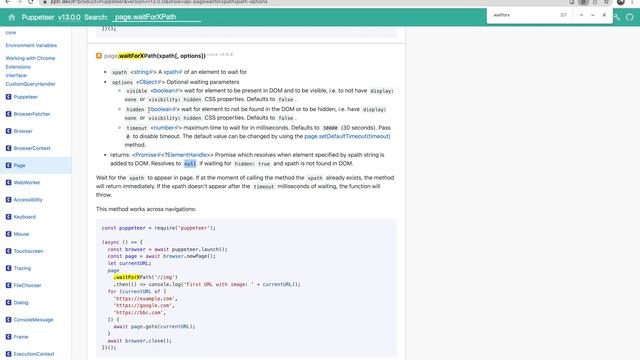Screen dimensions: 640x360
Task: Click the Puppeteer v13.0.0 title
Action: coord(51,17)
